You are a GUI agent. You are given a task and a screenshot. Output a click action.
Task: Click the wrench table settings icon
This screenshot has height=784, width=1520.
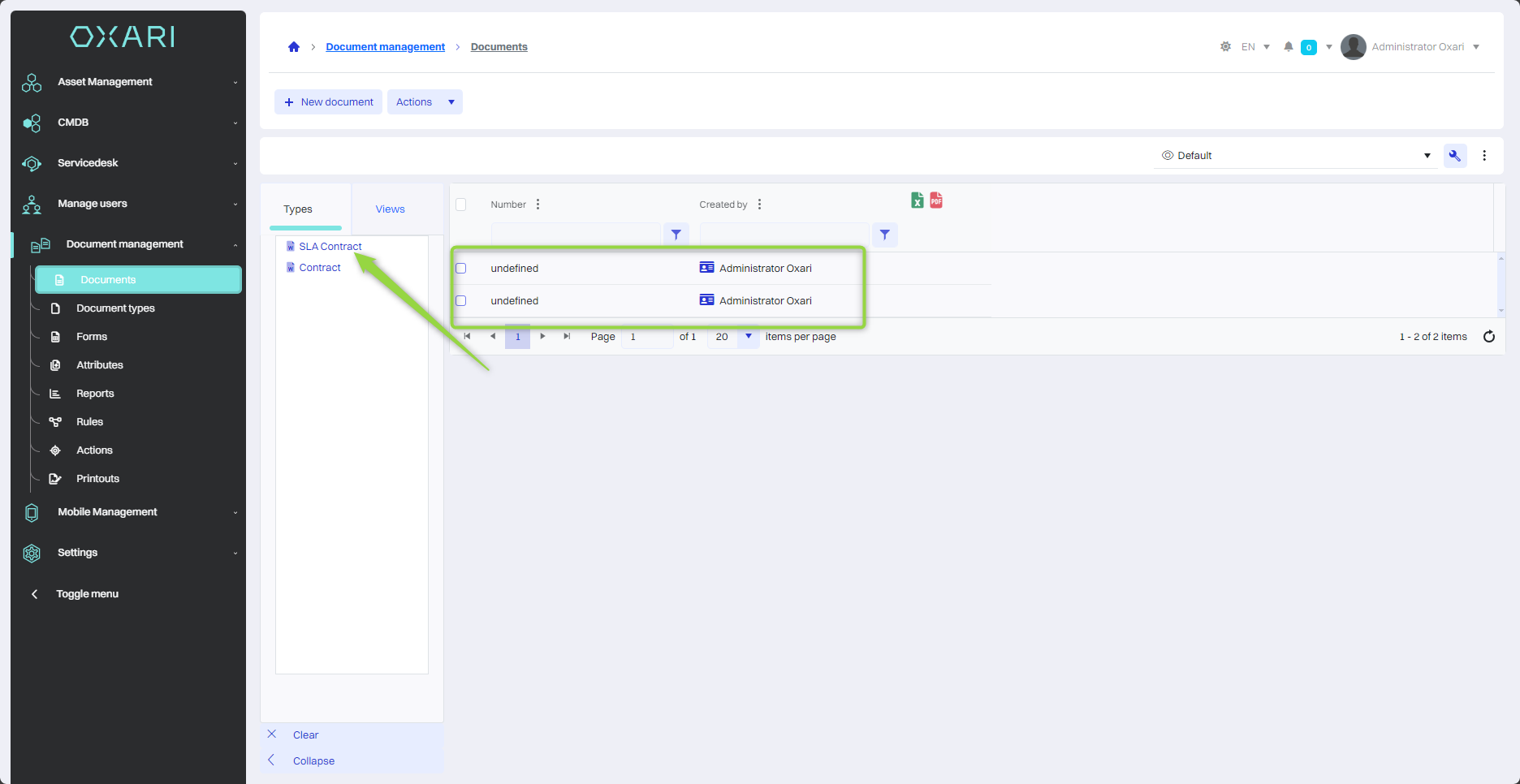[x=1454, y=156]
